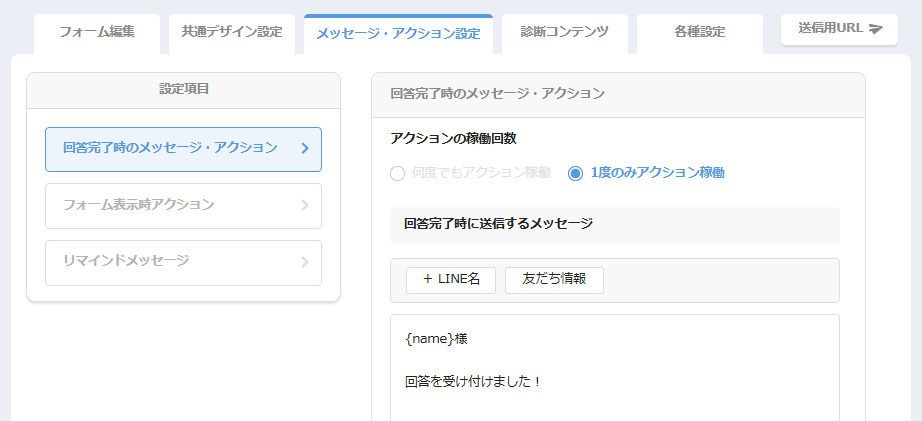Open リマインドメッセージ settings item
The height and width of the screenshot is (421, 922).
tap(183, 263)
